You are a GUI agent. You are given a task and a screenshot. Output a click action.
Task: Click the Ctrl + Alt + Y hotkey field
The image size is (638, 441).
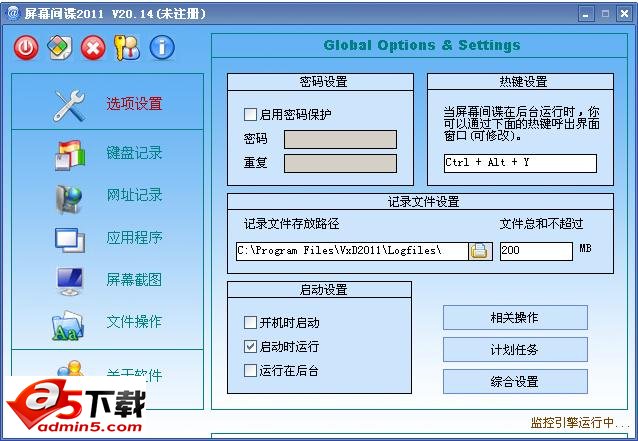coord(520,163)
